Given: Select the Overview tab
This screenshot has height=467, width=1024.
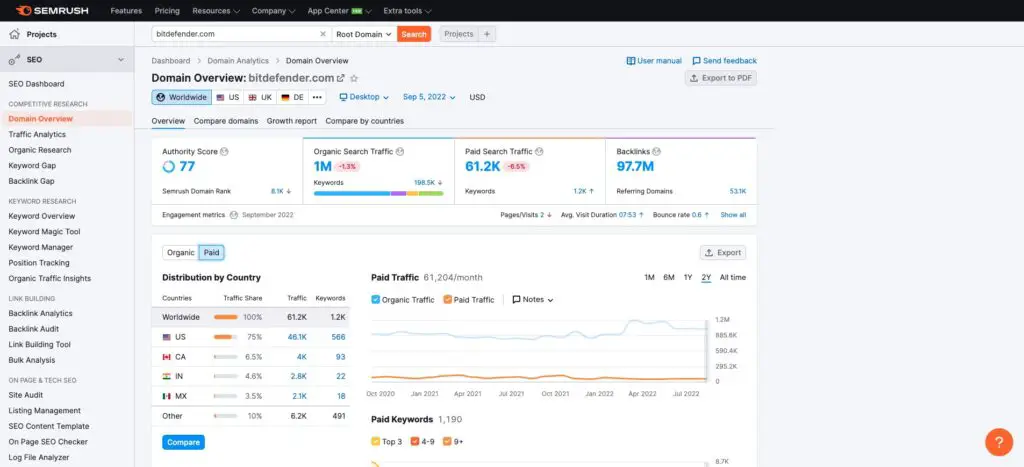Looking at the screenshot, I should click(168, 121).
